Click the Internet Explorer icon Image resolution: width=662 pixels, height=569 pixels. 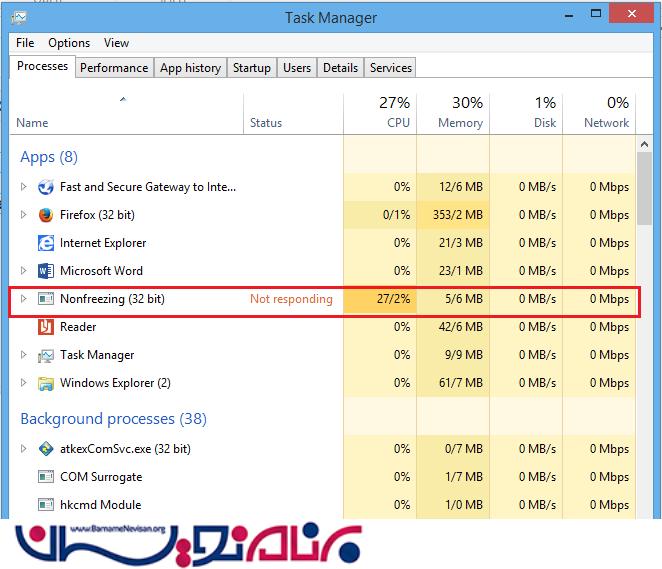pos(45,243)
